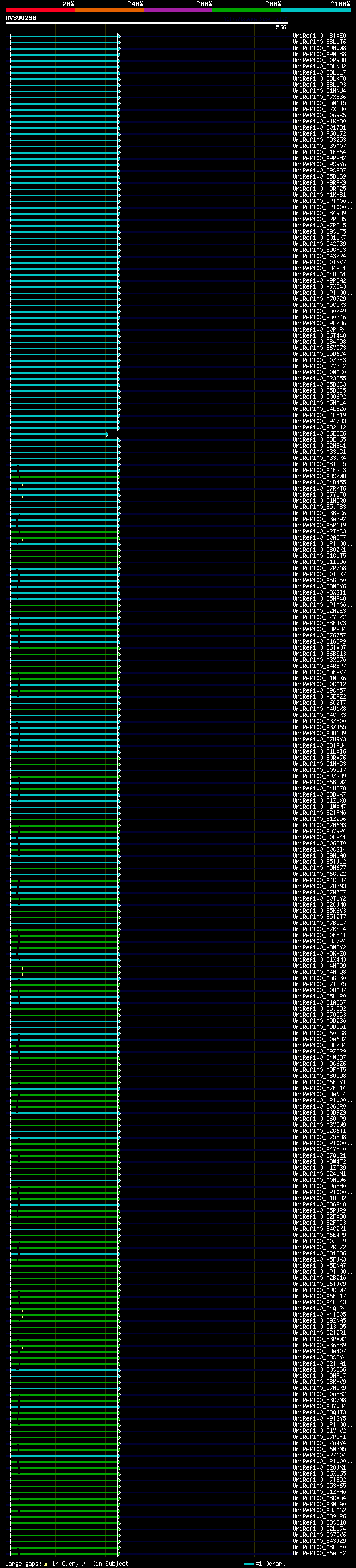Select hit UniRef100_B6EBE6
The width and height of the screenshot is (356, 1568).
[x=319, y=433]
